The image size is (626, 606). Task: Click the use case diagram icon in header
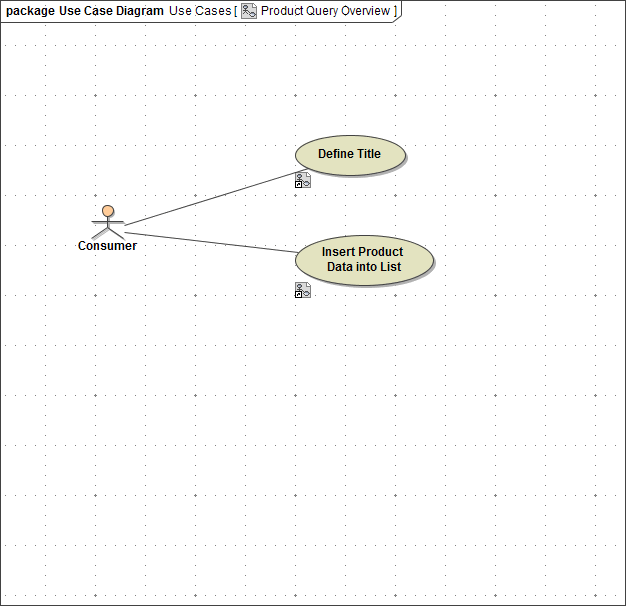(x=249, y=10)
